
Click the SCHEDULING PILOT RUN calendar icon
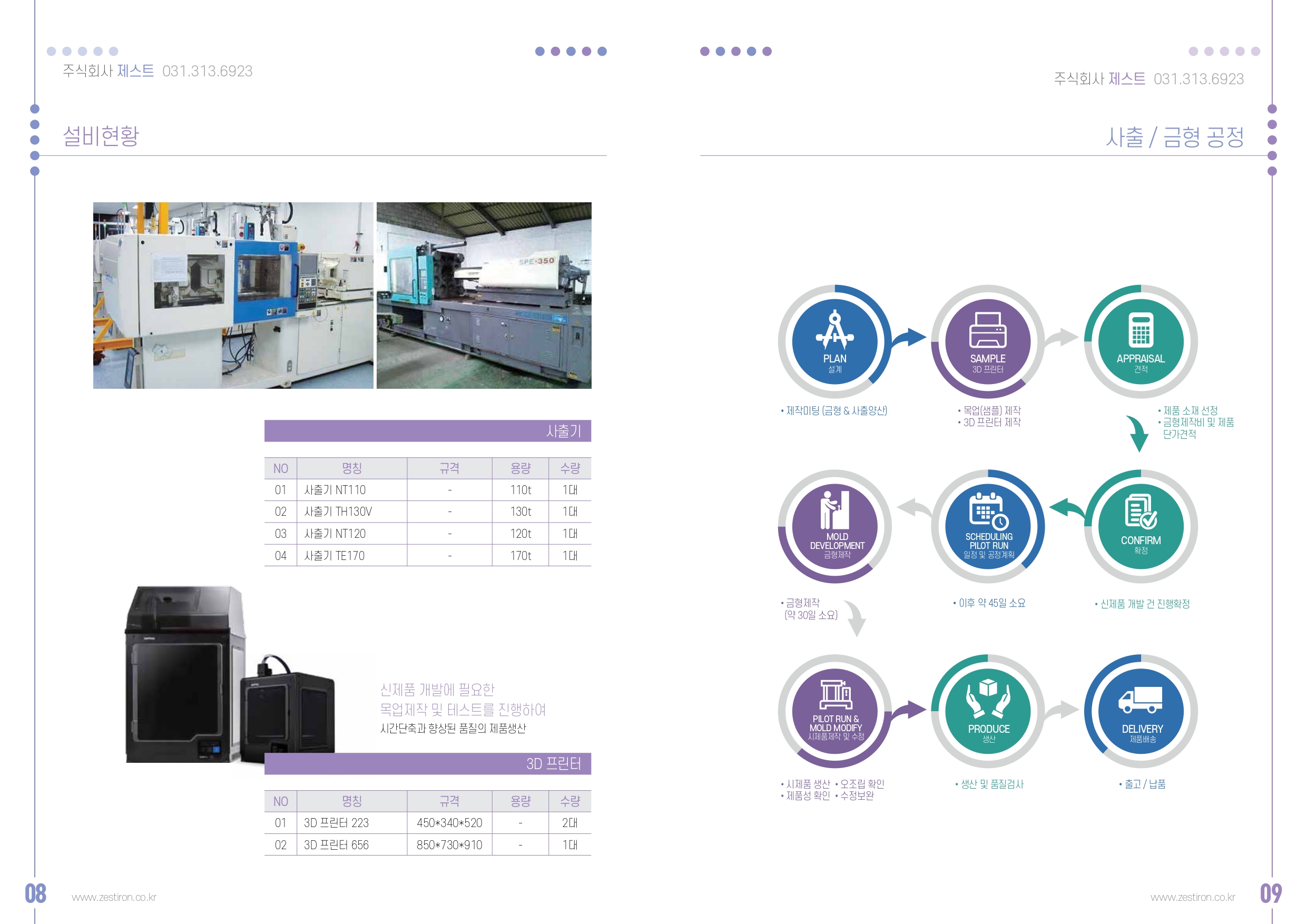point(988,510)
